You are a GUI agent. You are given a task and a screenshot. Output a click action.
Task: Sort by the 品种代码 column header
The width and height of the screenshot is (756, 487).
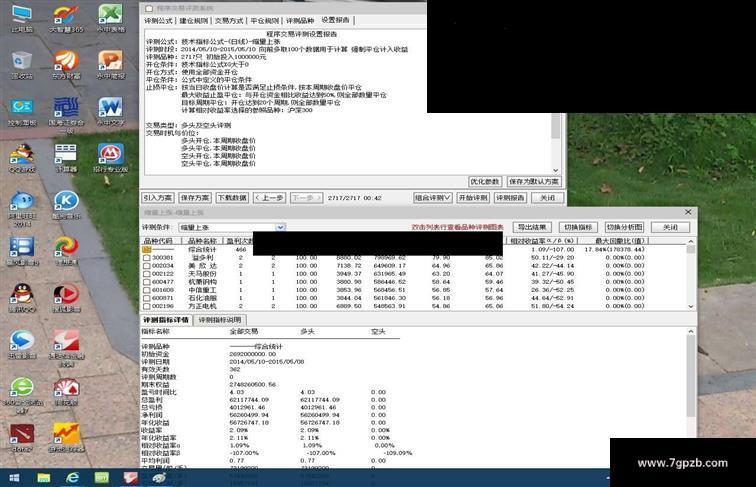159,241
